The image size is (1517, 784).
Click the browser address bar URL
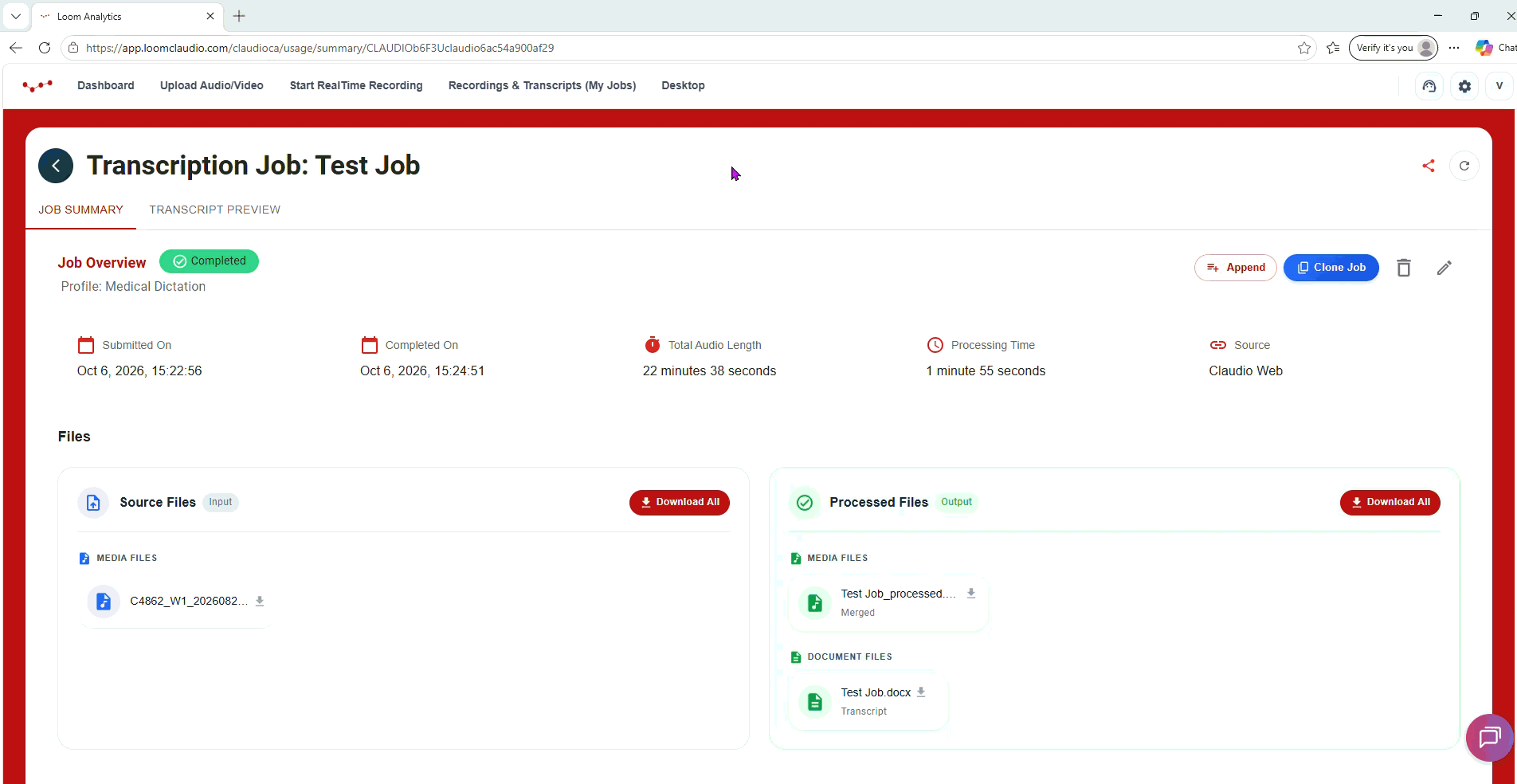click(x=320, y=48)
